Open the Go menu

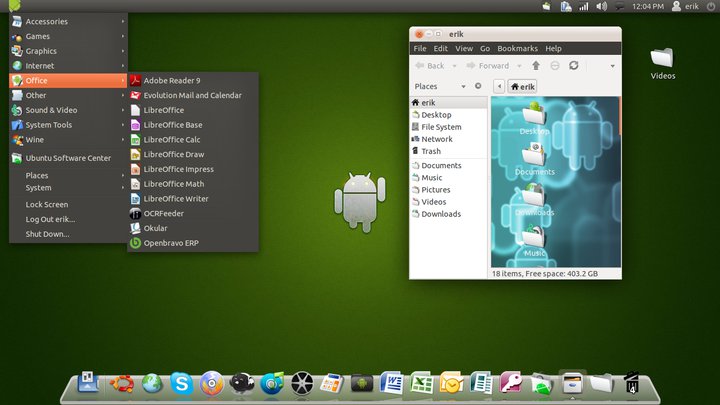(485, 48)
